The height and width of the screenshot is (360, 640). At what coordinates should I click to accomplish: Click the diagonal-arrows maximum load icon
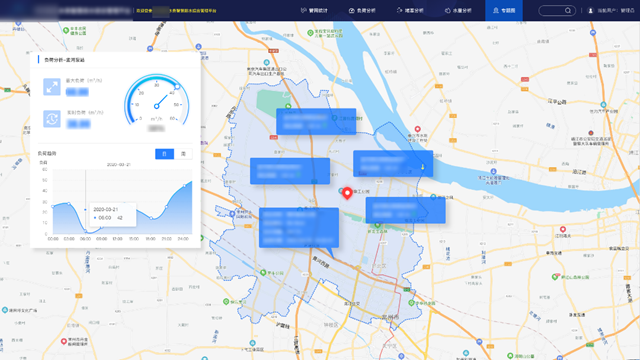coord(52,87)
